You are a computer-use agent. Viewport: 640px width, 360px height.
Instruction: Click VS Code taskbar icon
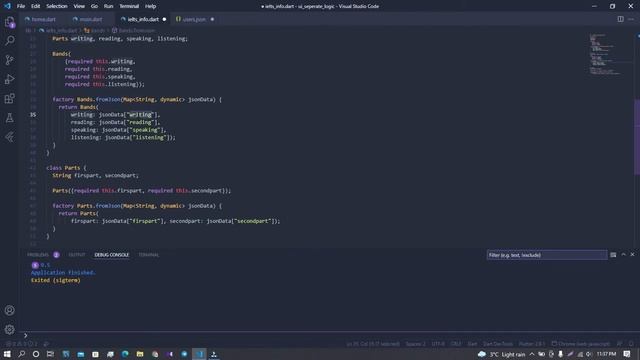pos(199,354)
